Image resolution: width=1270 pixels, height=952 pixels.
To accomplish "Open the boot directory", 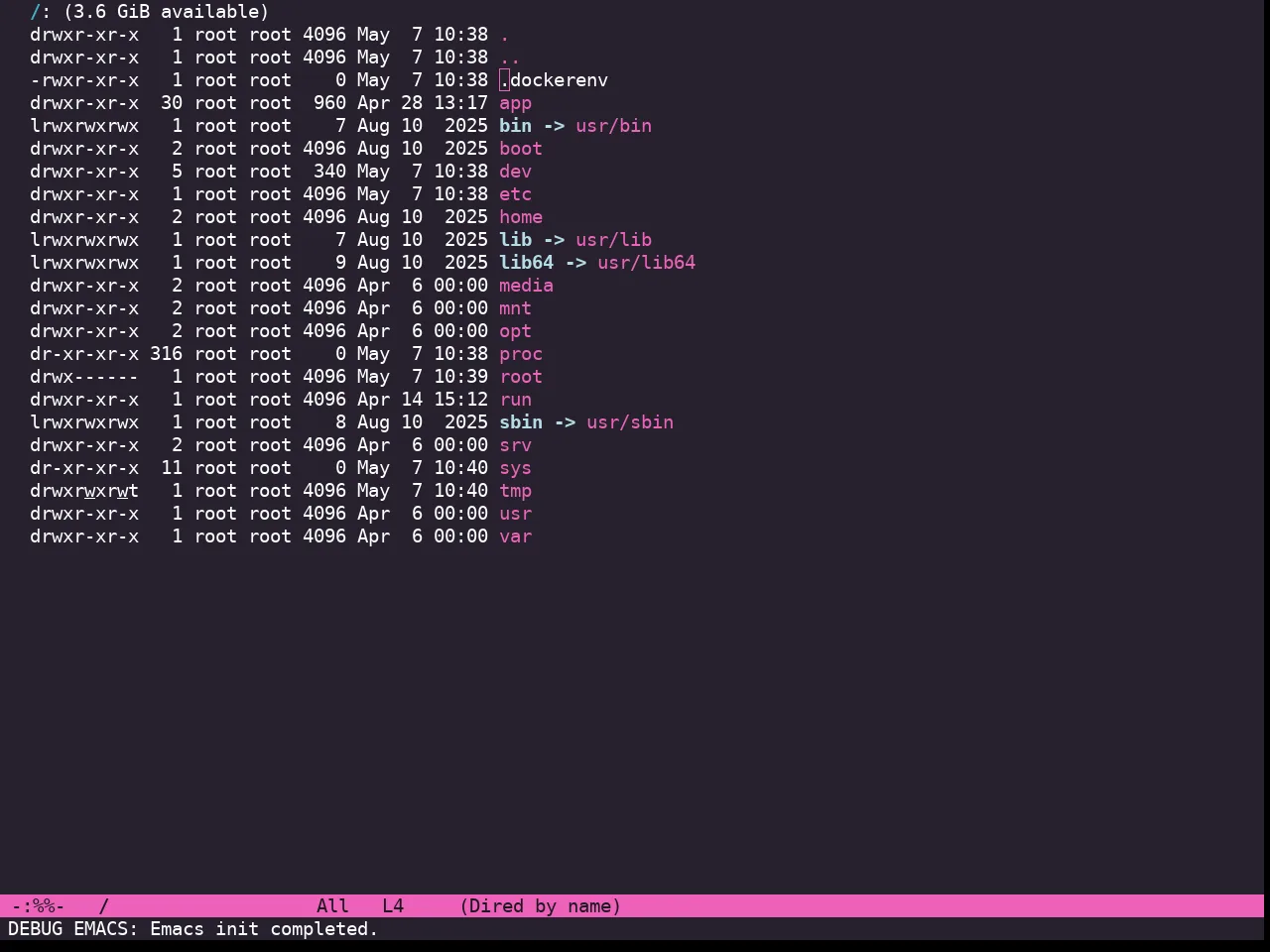I will [x=521, y=149].
